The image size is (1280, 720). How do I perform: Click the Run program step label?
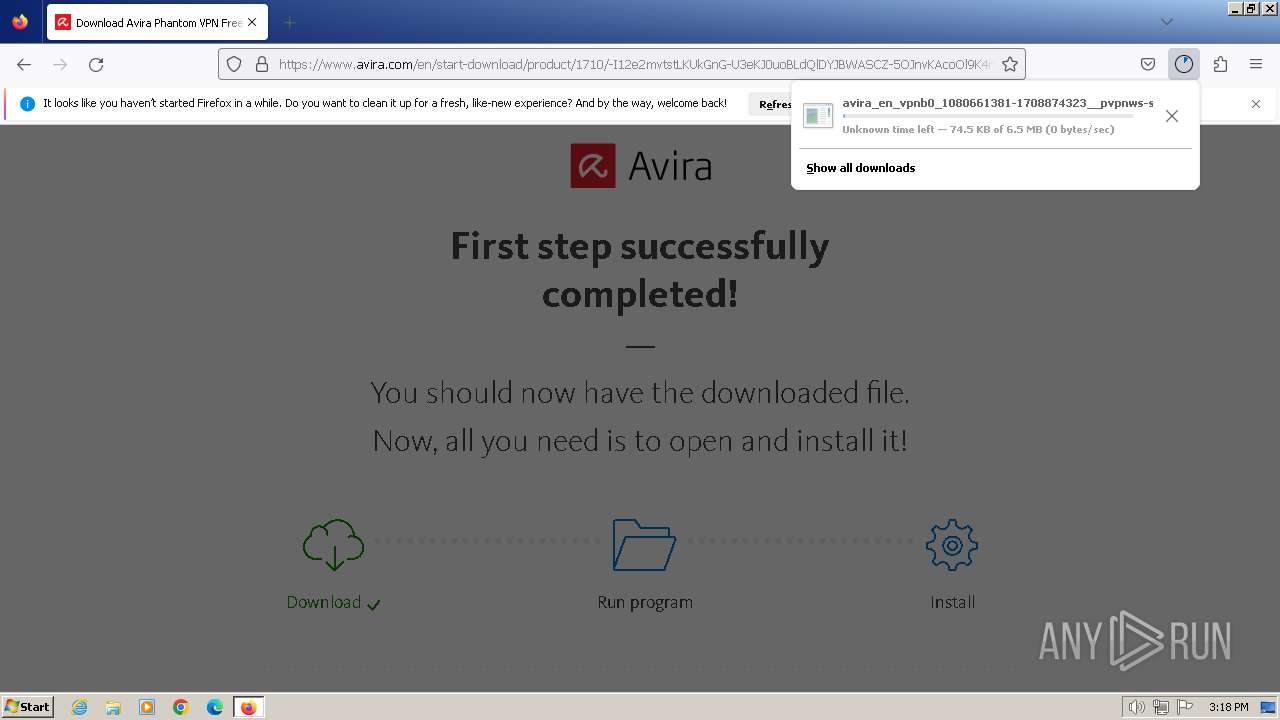[x=645, y=602]
